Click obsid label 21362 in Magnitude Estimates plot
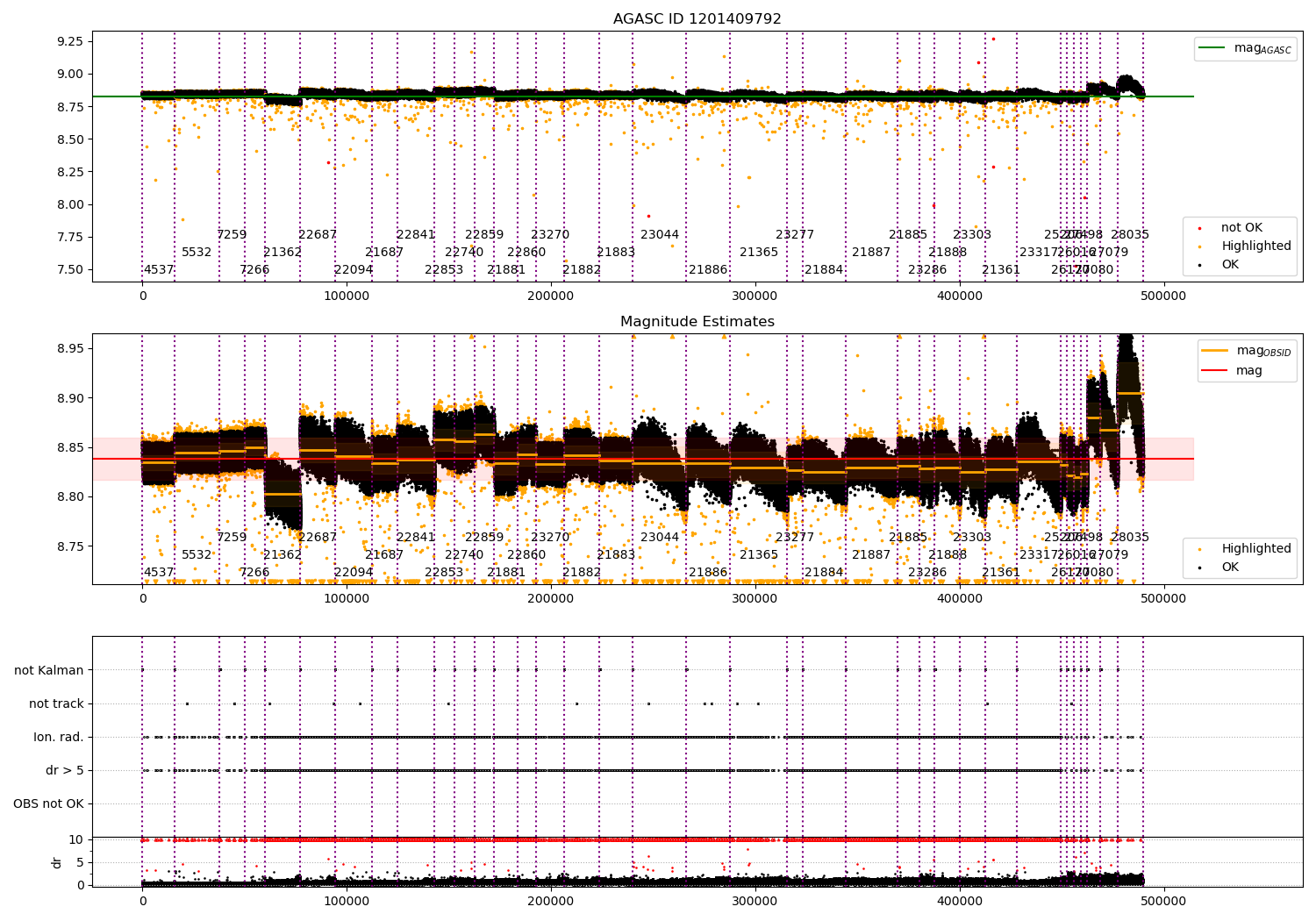Image resolution: width=1316 pixels, height=921 pixels. pyautogui.click(x=283, y=555)
